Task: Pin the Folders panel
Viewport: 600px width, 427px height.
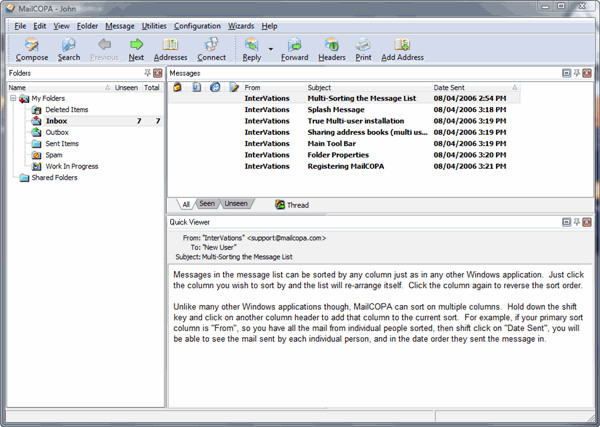Action: pyautogui.click(x=147, y=73)
